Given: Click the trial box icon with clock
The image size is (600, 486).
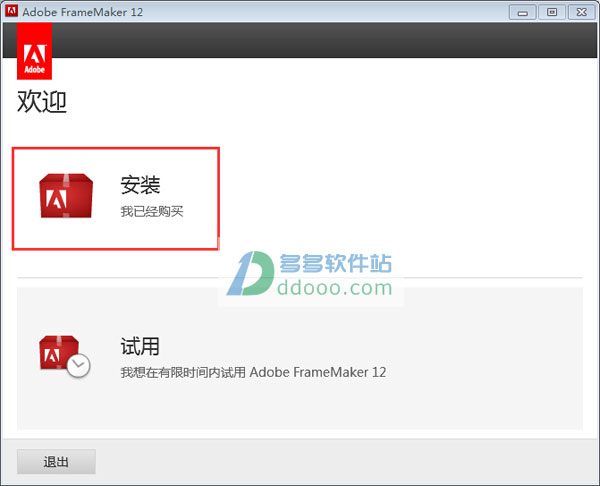Looking at the screenshot, I should coord(65,356).
